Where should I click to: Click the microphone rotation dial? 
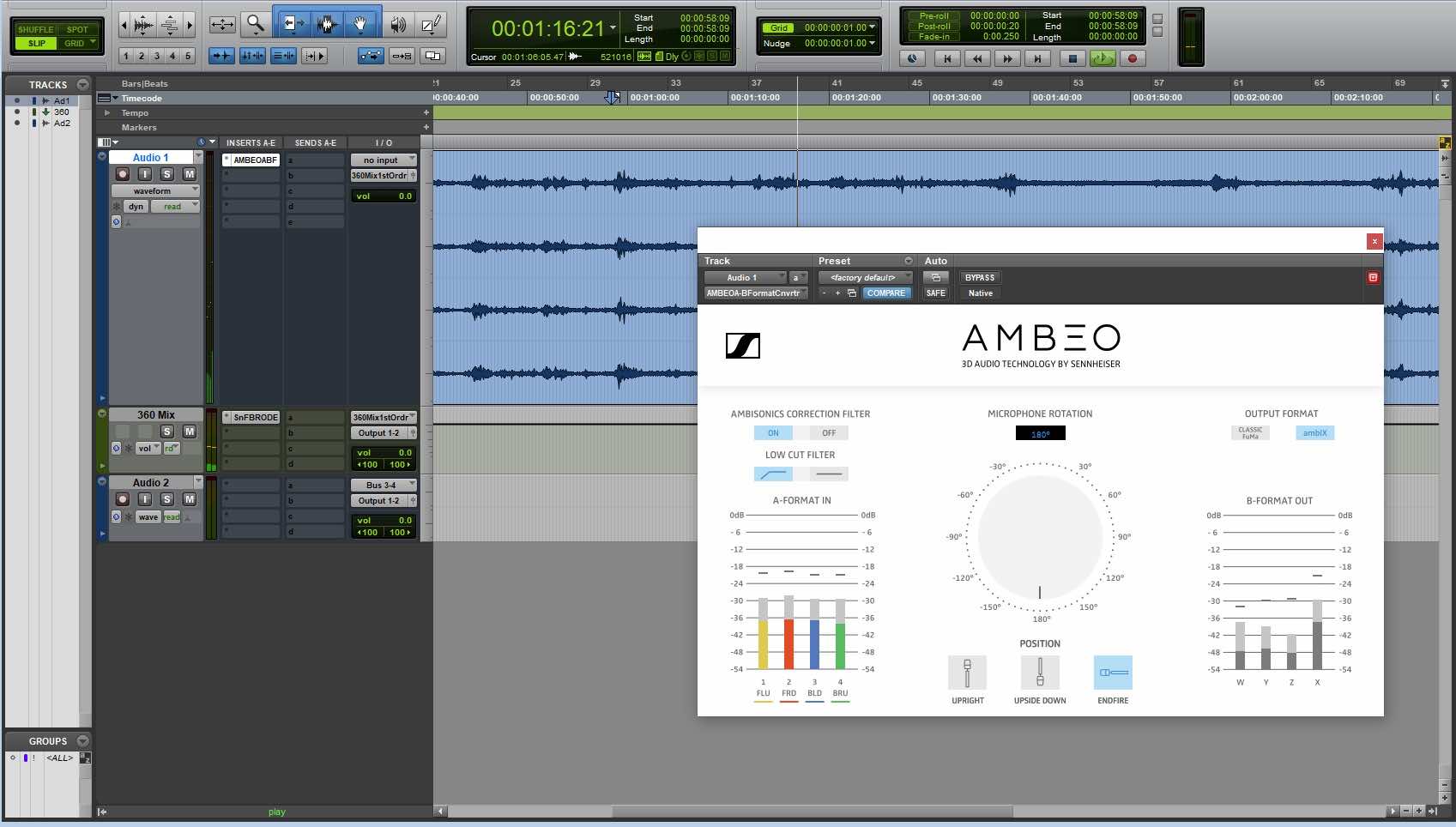pos(1040,537)
